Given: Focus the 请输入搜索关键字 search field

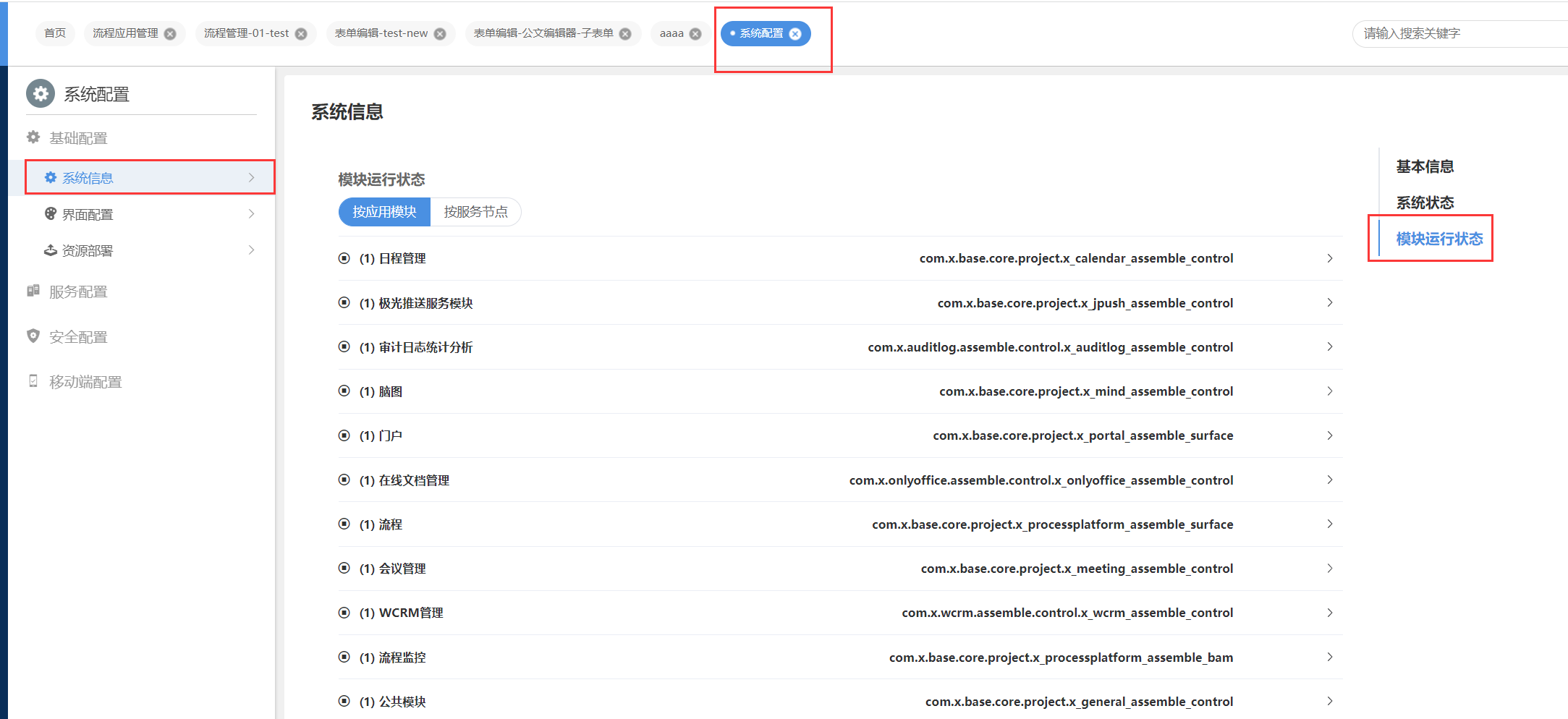Looking at the screenshot, I should pos(1460,33).
